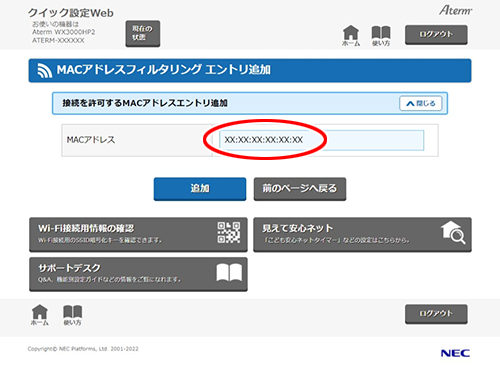The image size is (500, 383).
Task: Click the QR code icon
Action: pos(229,232)
